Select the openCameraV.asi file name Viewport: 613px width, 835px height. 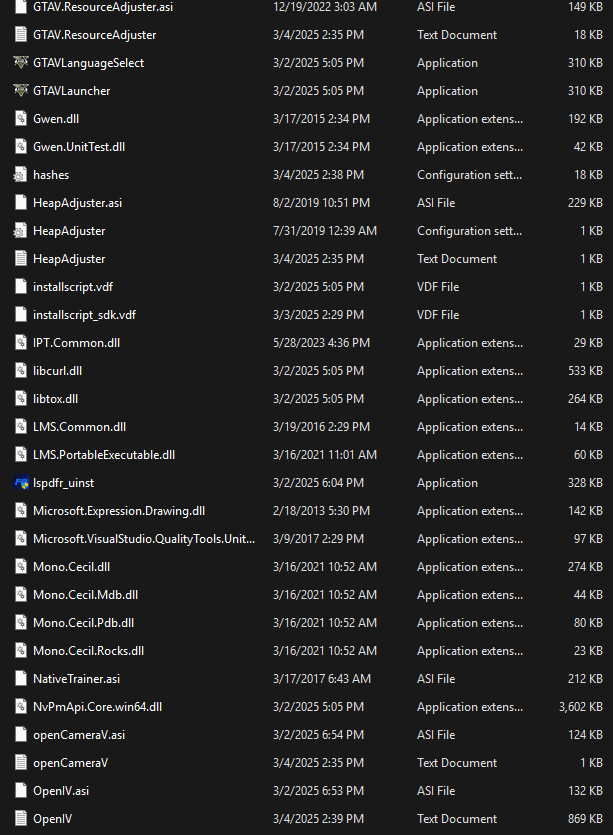(x=79, y=735)
